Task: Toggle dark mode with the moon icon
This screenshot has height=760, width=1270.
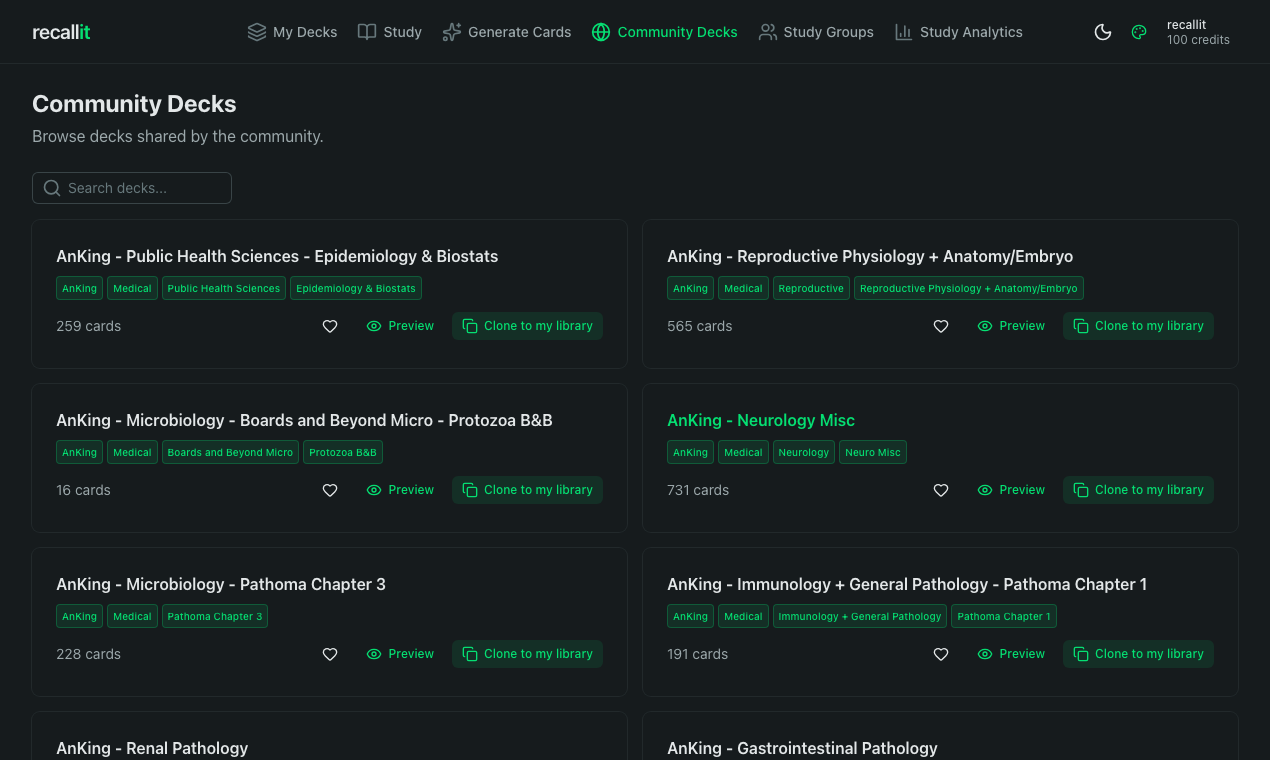Action: tap(1103, 31)
